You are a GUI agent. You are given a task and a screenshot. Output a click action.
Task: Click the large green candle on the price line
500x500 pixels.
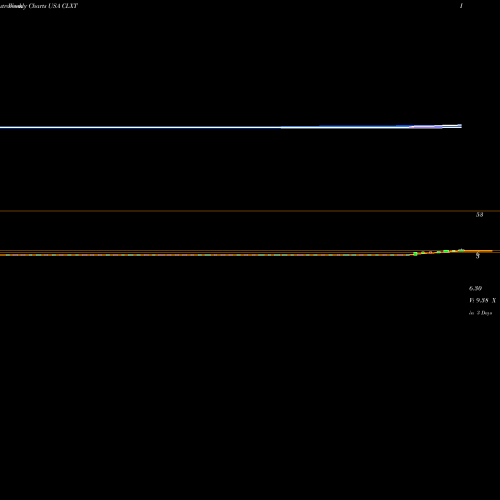(415, 254)
